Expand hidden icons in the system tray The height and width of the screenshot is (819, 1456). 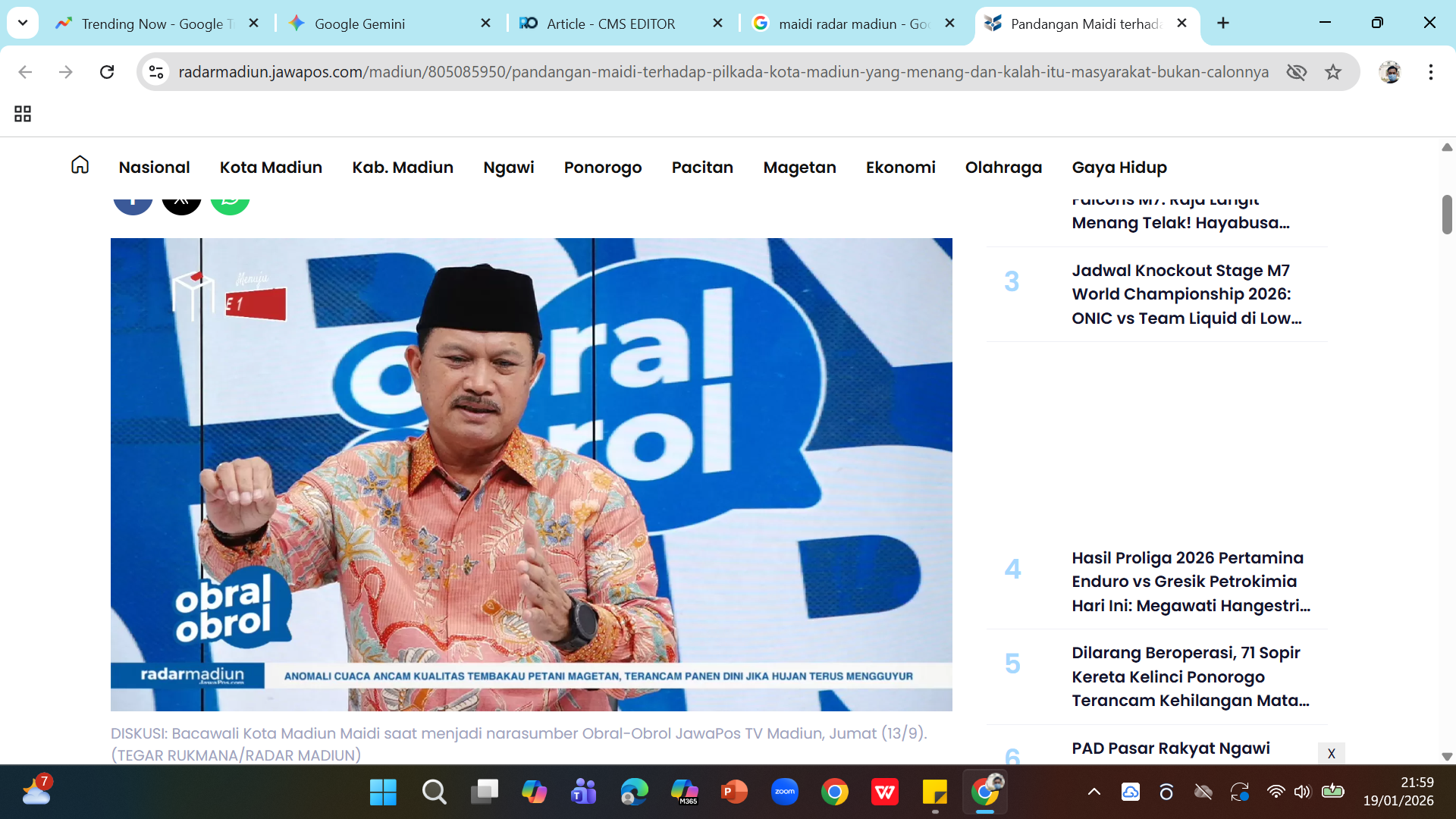[1094, 792]
